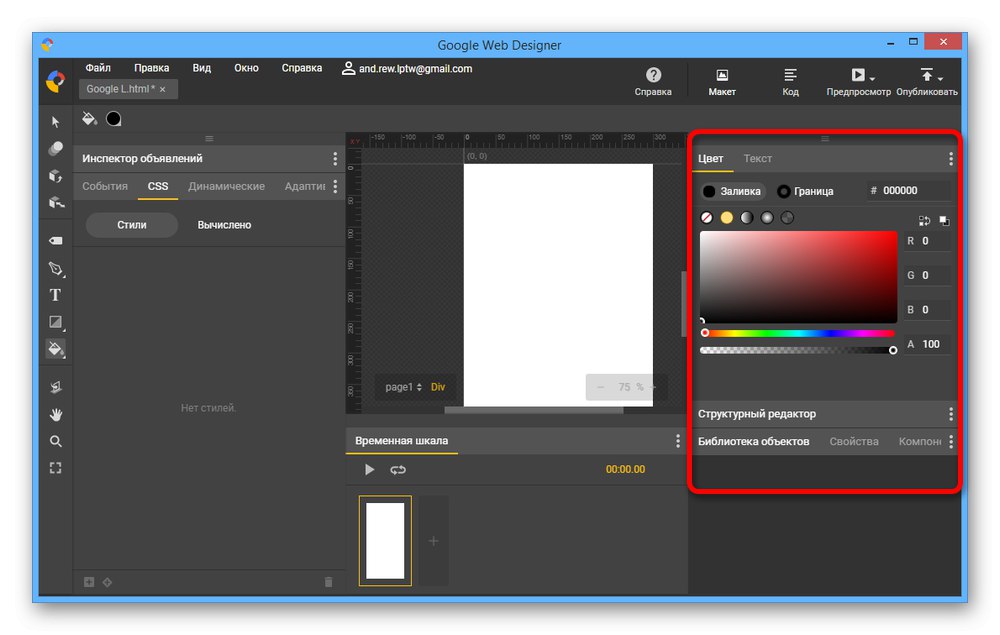Choose the linear gradient swatch

(747, 217)
